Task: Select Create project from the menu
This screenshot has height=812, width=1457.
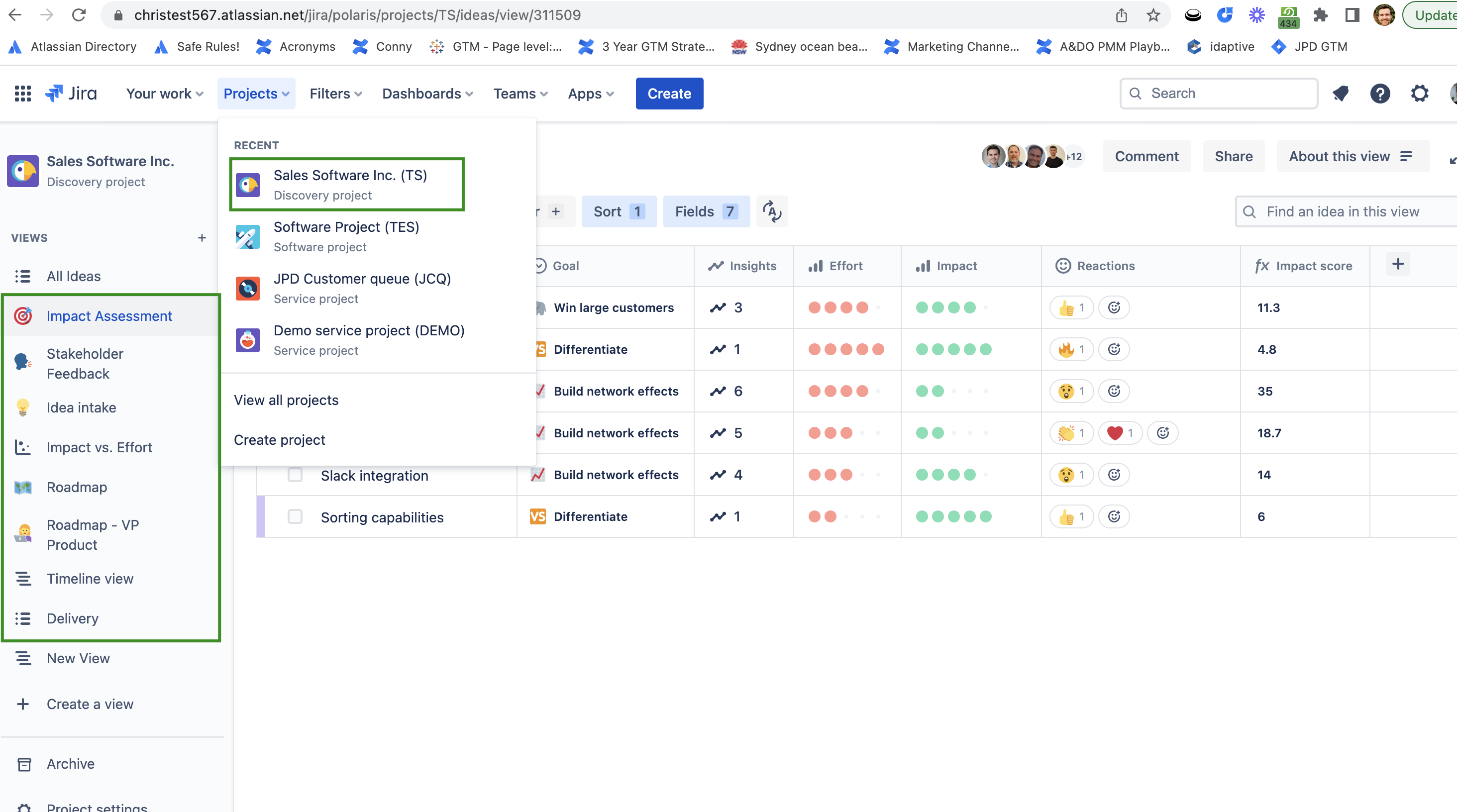Action: (280, 439)
